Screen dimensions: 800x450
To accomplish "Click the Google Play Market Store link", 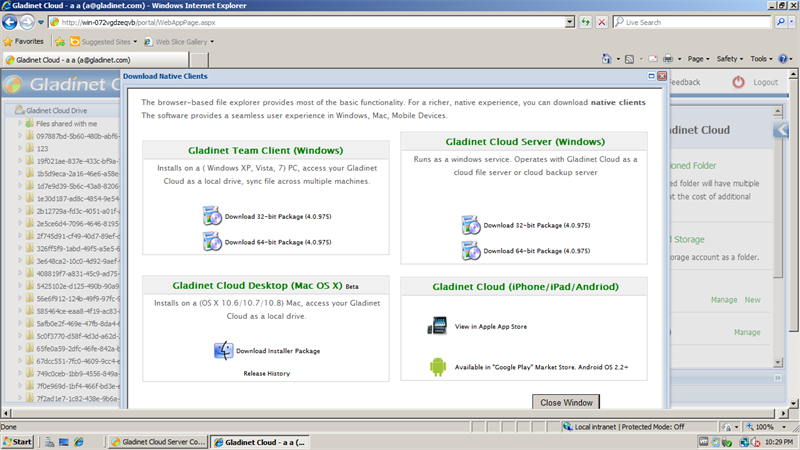I will (x=541, y=367).
